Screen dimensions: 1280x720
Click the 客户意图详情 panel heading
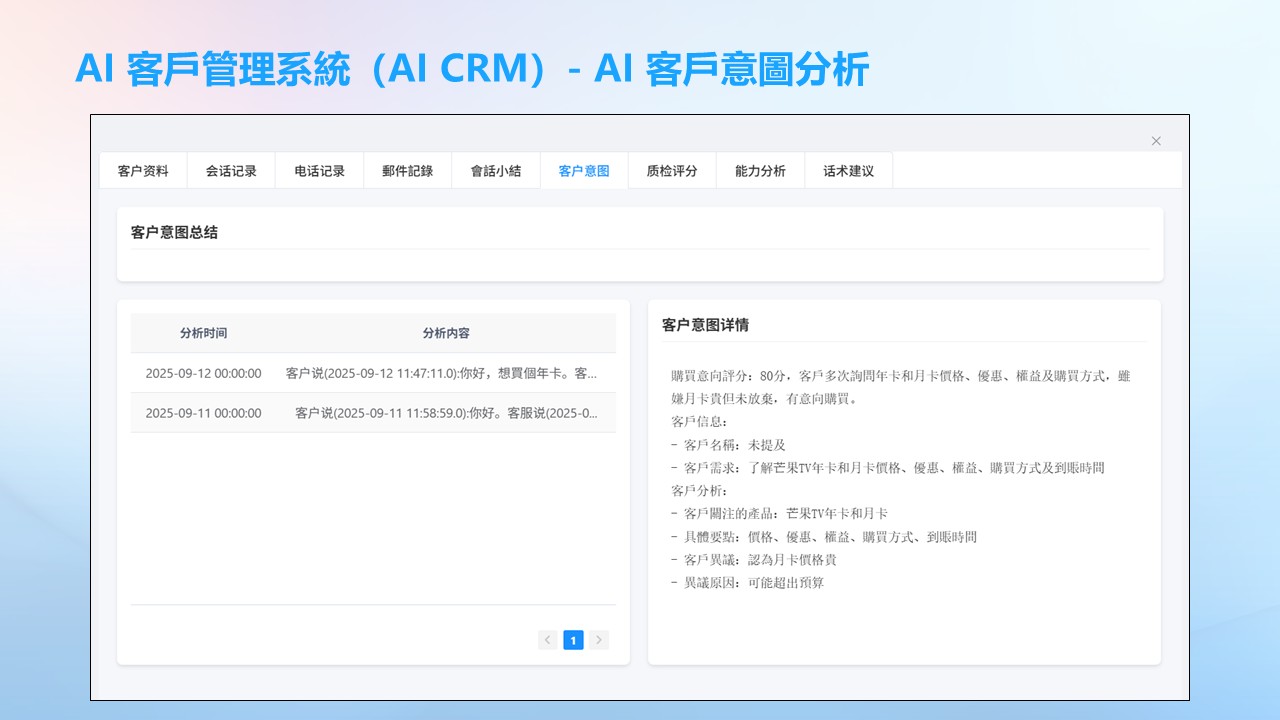coord(705,325)
